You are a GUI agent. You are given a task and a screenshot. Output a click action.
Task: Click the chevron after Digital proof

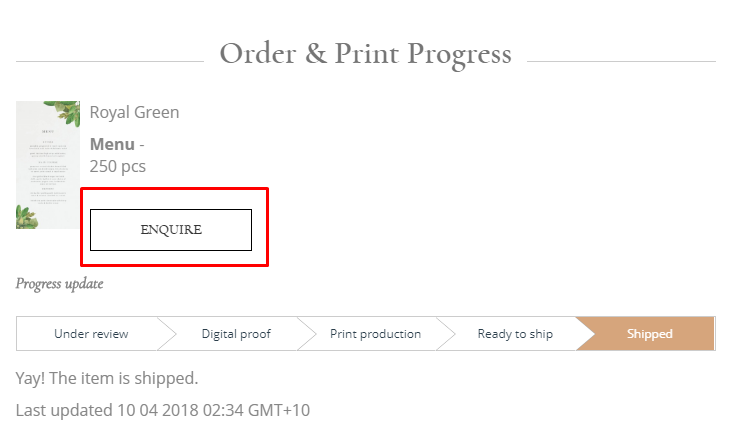click(306, 334)
